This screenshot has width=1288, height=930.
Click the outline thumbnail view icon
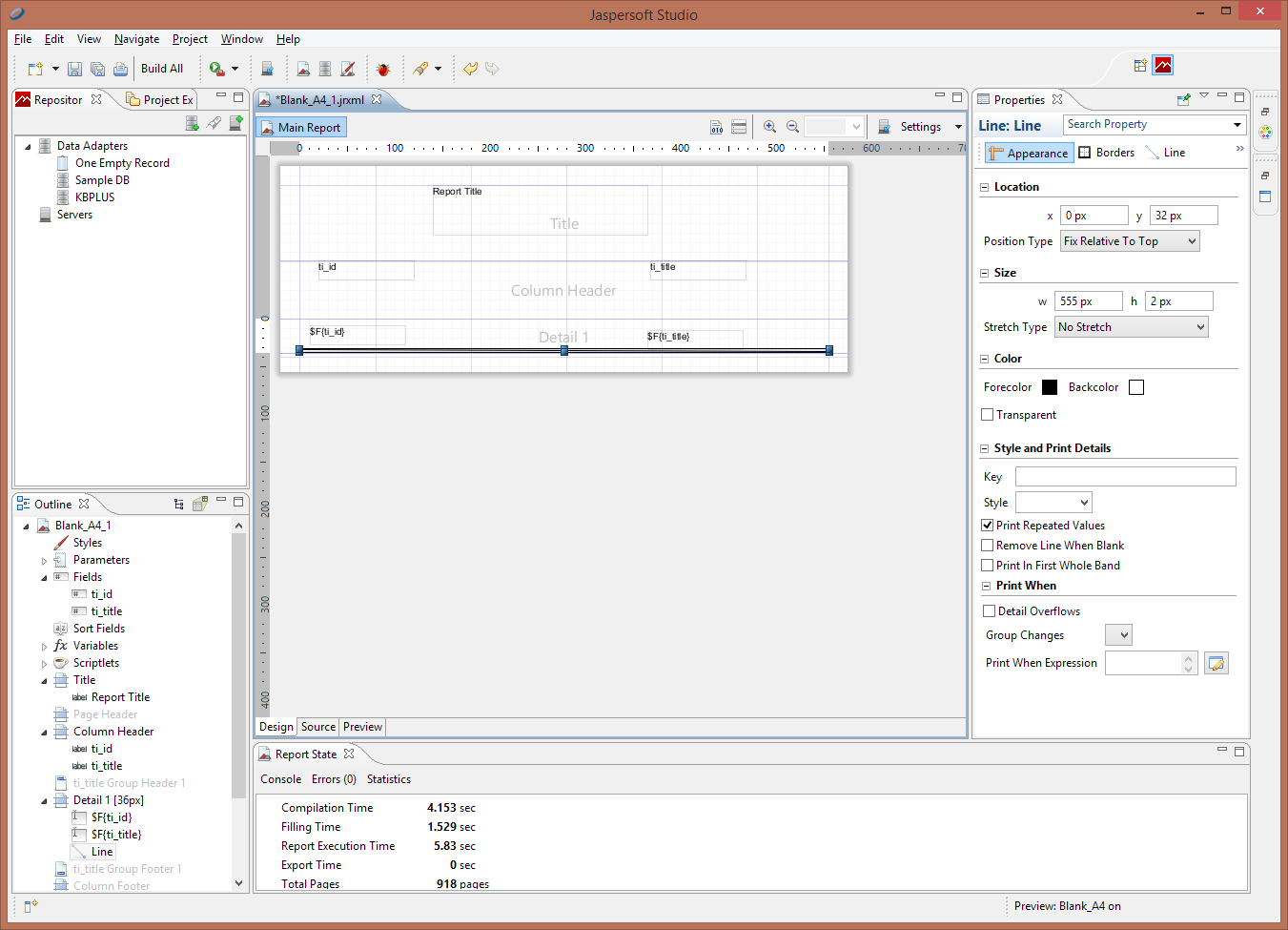coord(200,504)
